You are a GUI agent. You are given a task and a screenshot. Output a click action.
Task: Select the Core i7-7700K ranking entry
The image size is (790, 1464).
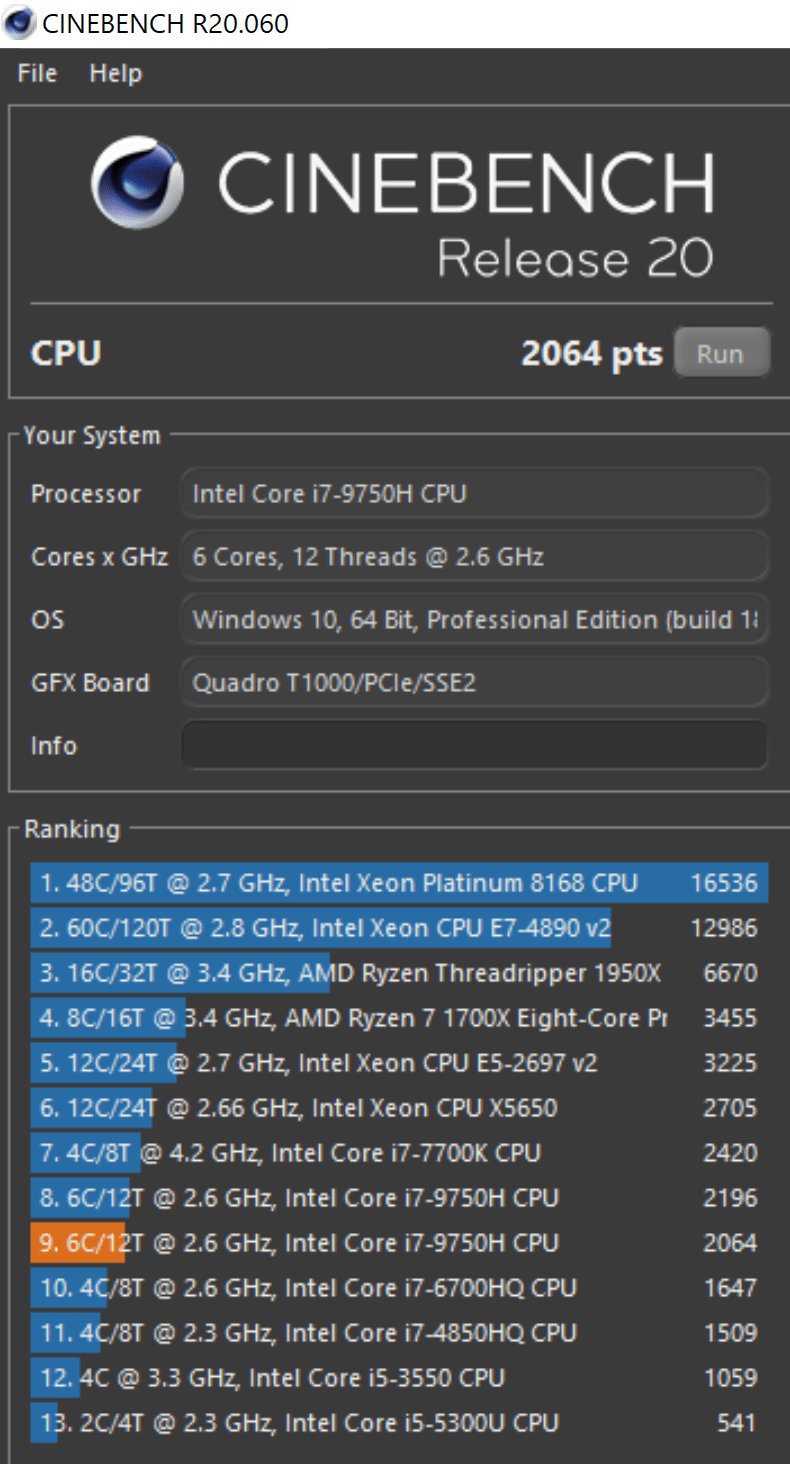tap(398, 1153)
